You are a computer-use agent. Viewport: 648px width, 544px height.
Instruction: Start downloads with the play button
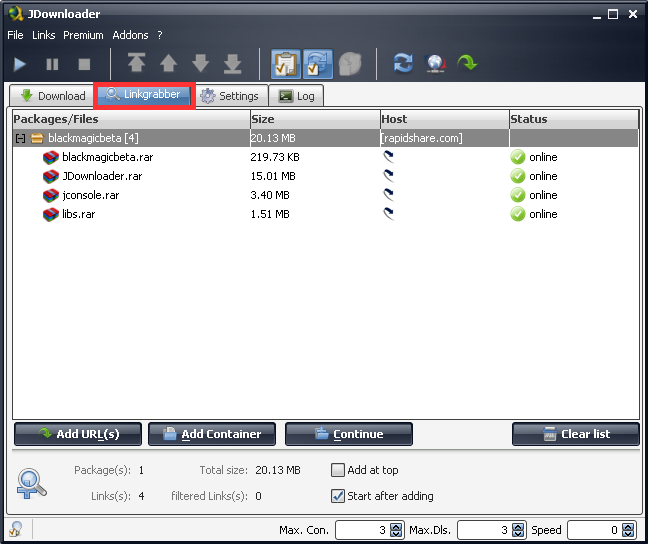pyautogui.click(x=19, y=64)
